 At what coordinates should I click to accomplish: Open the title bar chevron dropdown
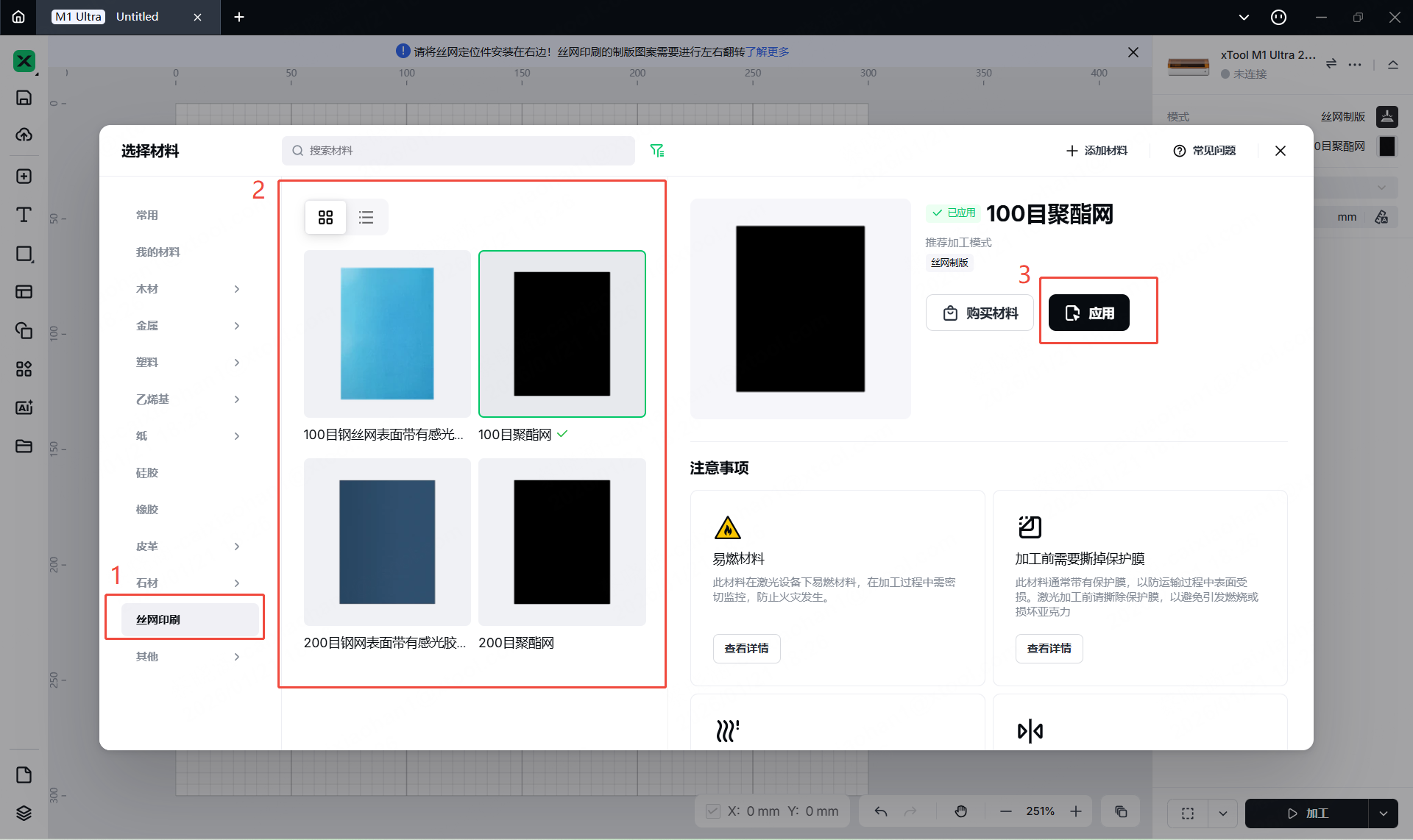[x=1244, y=17]
